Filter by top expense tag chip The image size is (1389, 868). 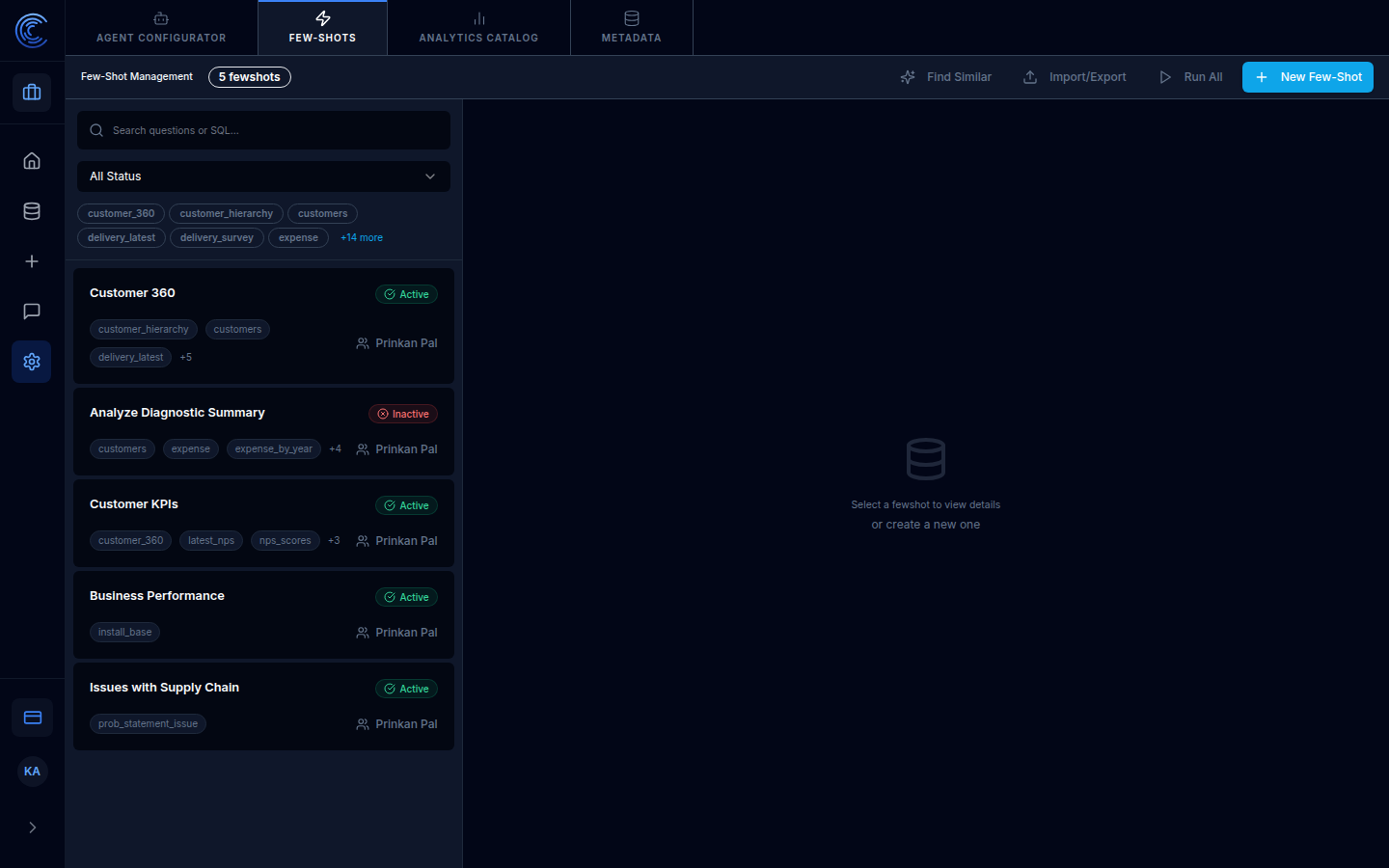click(x=298, y=238)
